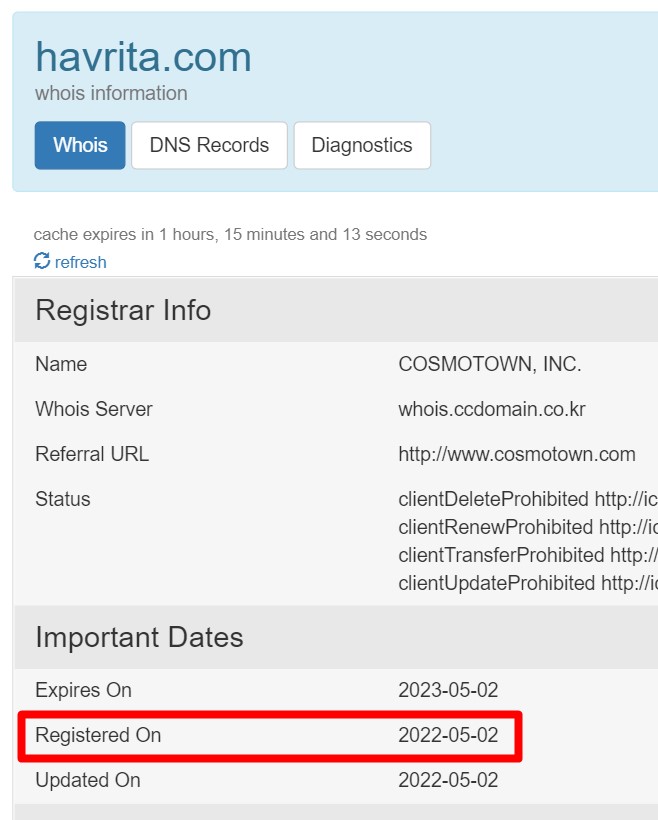Viewport: 658px width, 820px height.
Task: Click the havrita.com domain heading
Action: pos(143,57)
